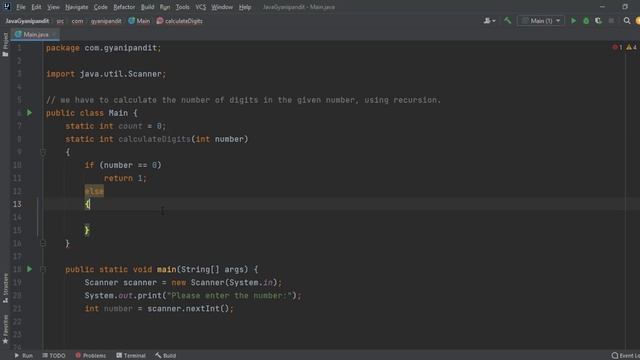Viewport: 640px width, 360px height.
Task: Click the Stop process icon
Action: (611, 21)
